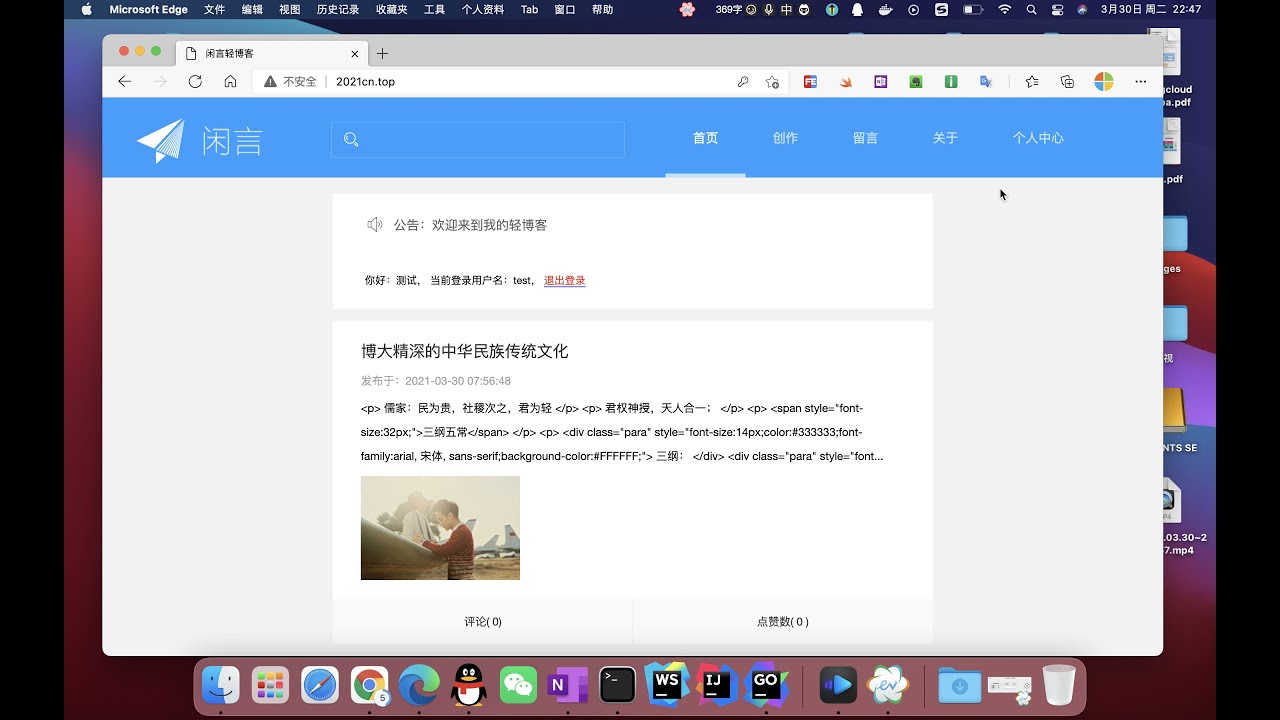Close the 闲言轻博客 tab
The width and height of the screenshot is (1280, 720).
pos(355,54)
